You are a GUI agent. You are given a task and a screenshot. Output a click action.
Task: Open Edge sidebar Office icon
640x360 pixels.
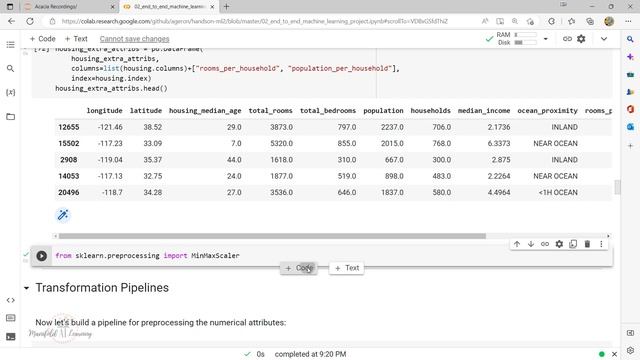[x=630, y=109]
